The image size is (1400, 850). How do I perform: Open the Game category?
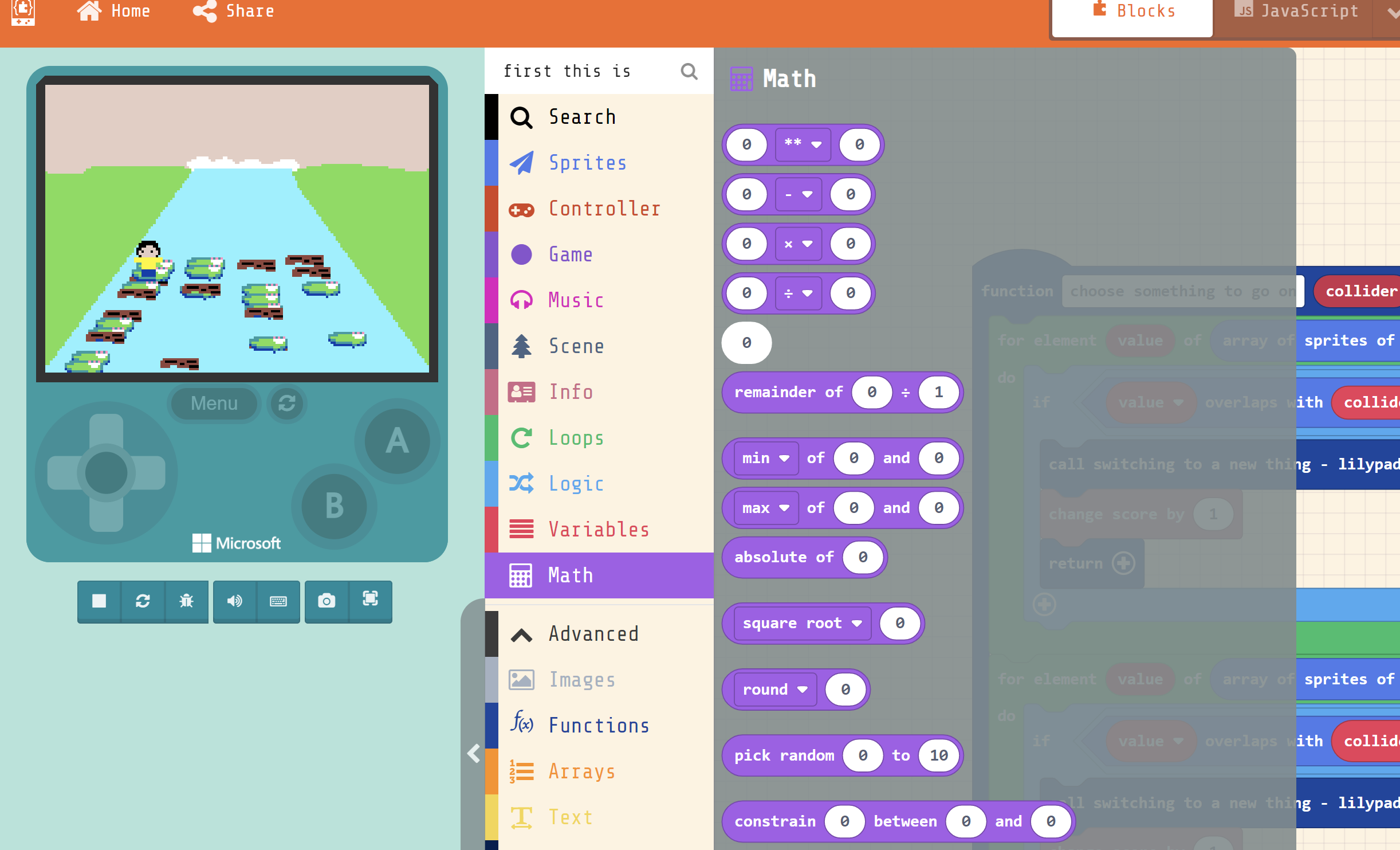599,254
